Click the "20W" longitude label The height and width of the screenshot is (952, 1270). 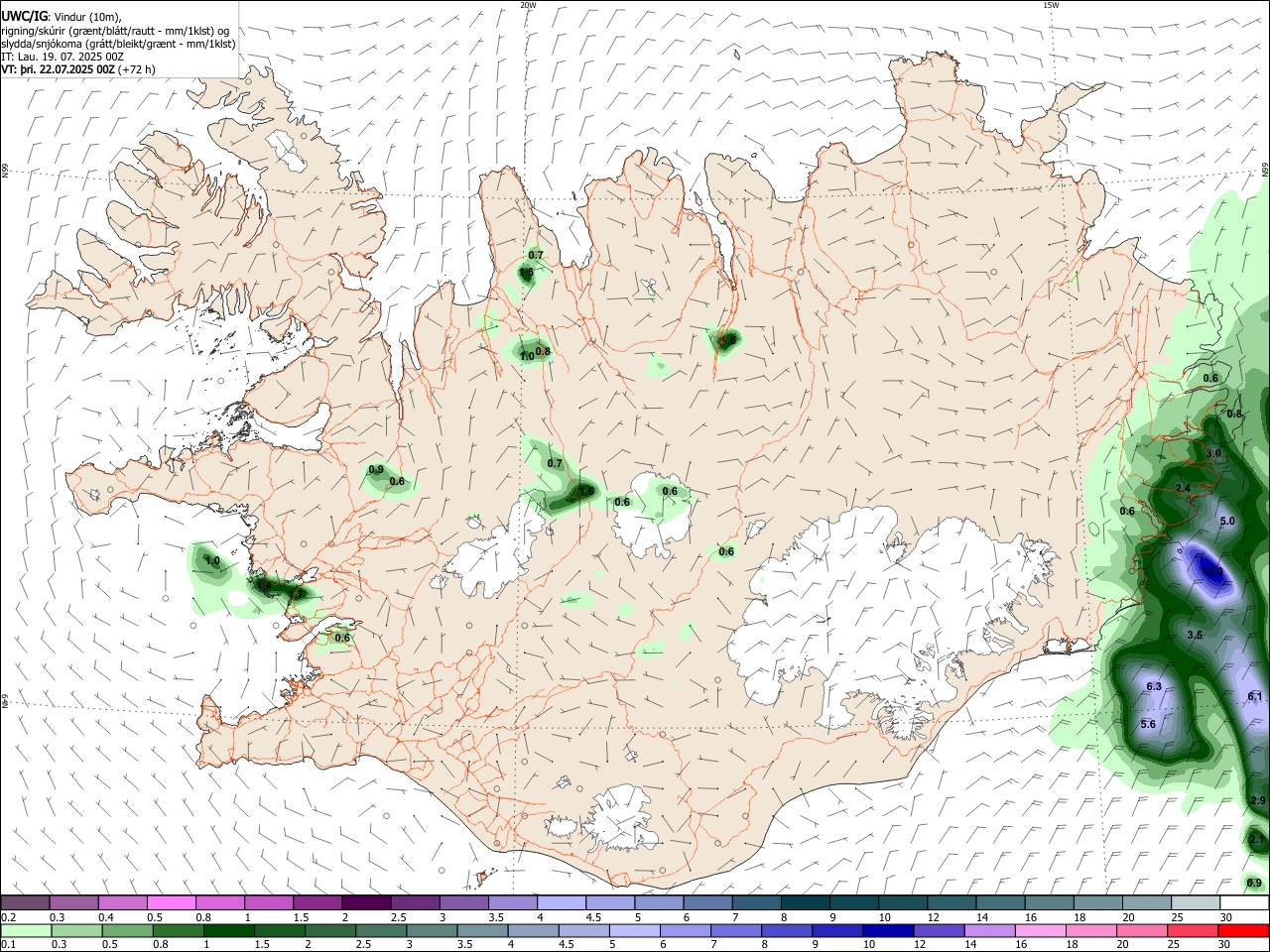[x=528, y=5]
